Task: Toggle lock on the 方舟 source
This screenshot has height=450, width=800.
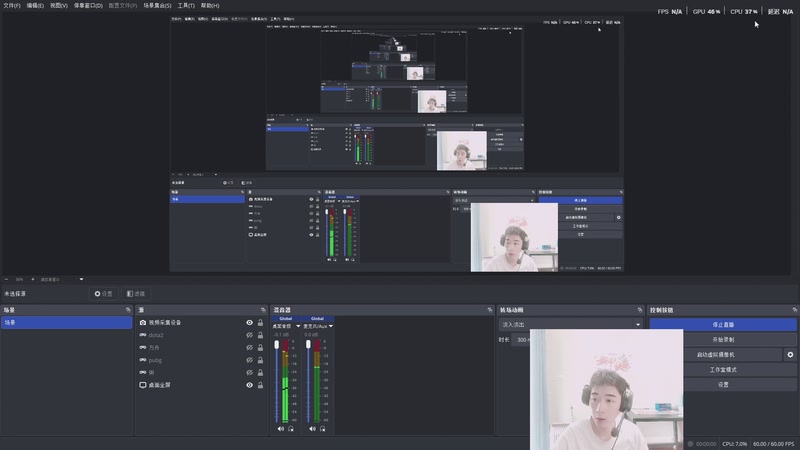Action: (x=260, y=347)
